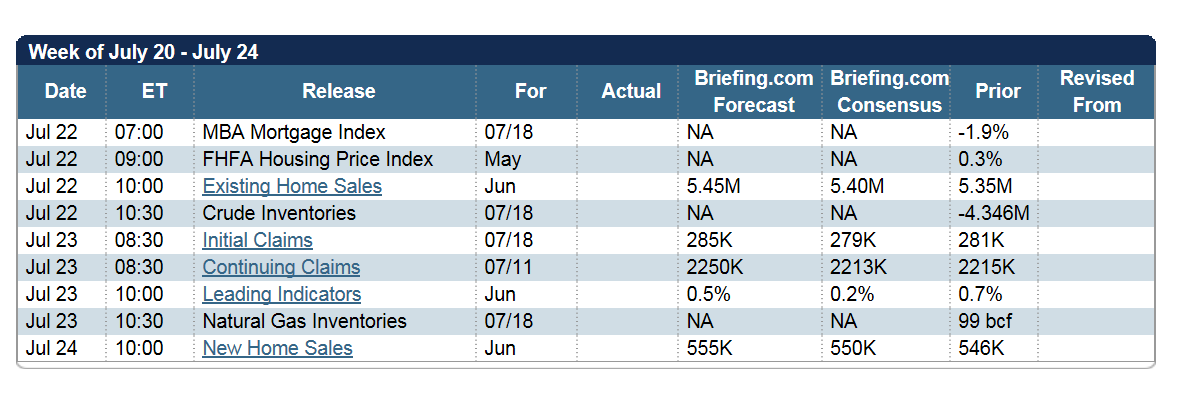Select the MBA Mortgage Index release name
This screenshot has height=393, width=1182.
click(294, 133)
